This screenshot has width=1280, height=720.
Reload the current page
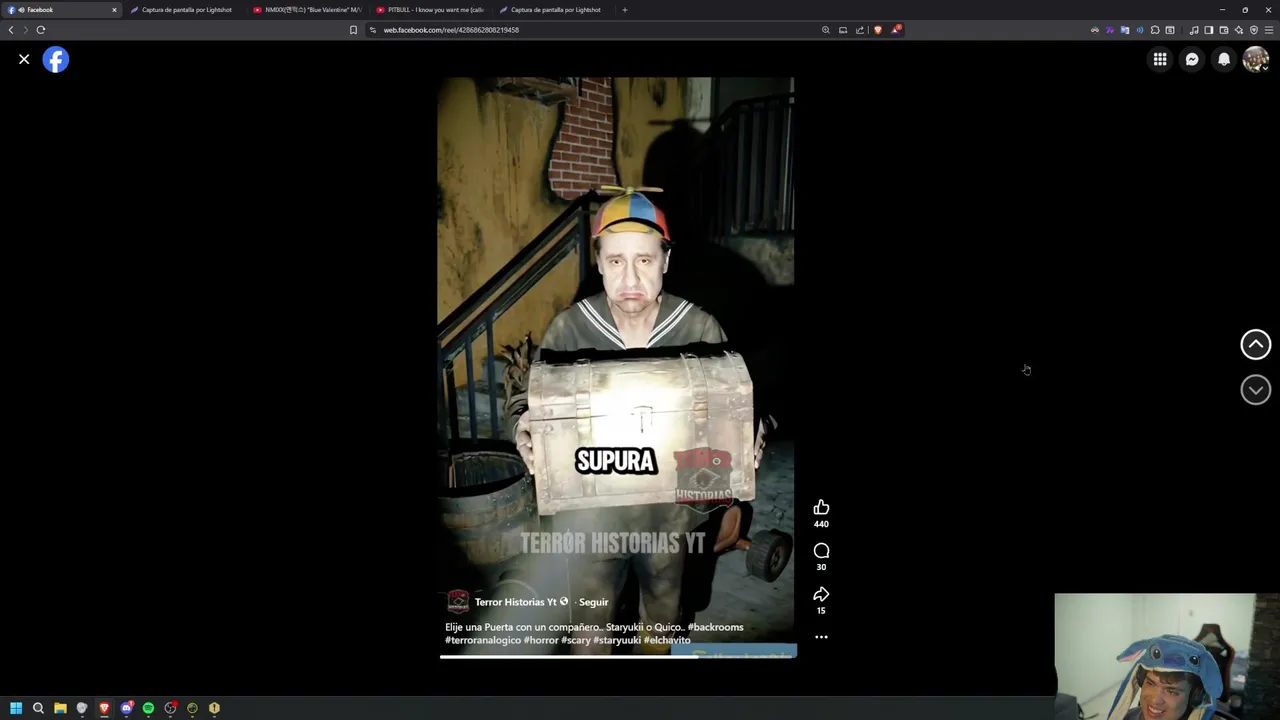[x=41, y=30]
